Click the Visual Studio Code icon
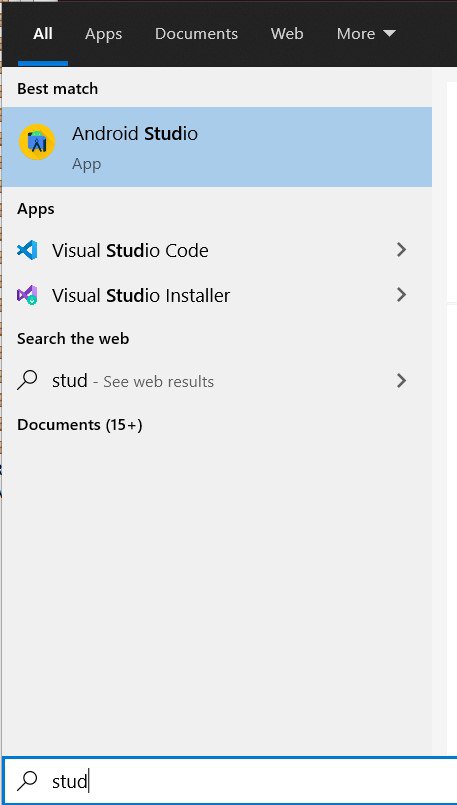Image resolution: width=457 pixels, height=805 pixels. [x=27, y=250]
